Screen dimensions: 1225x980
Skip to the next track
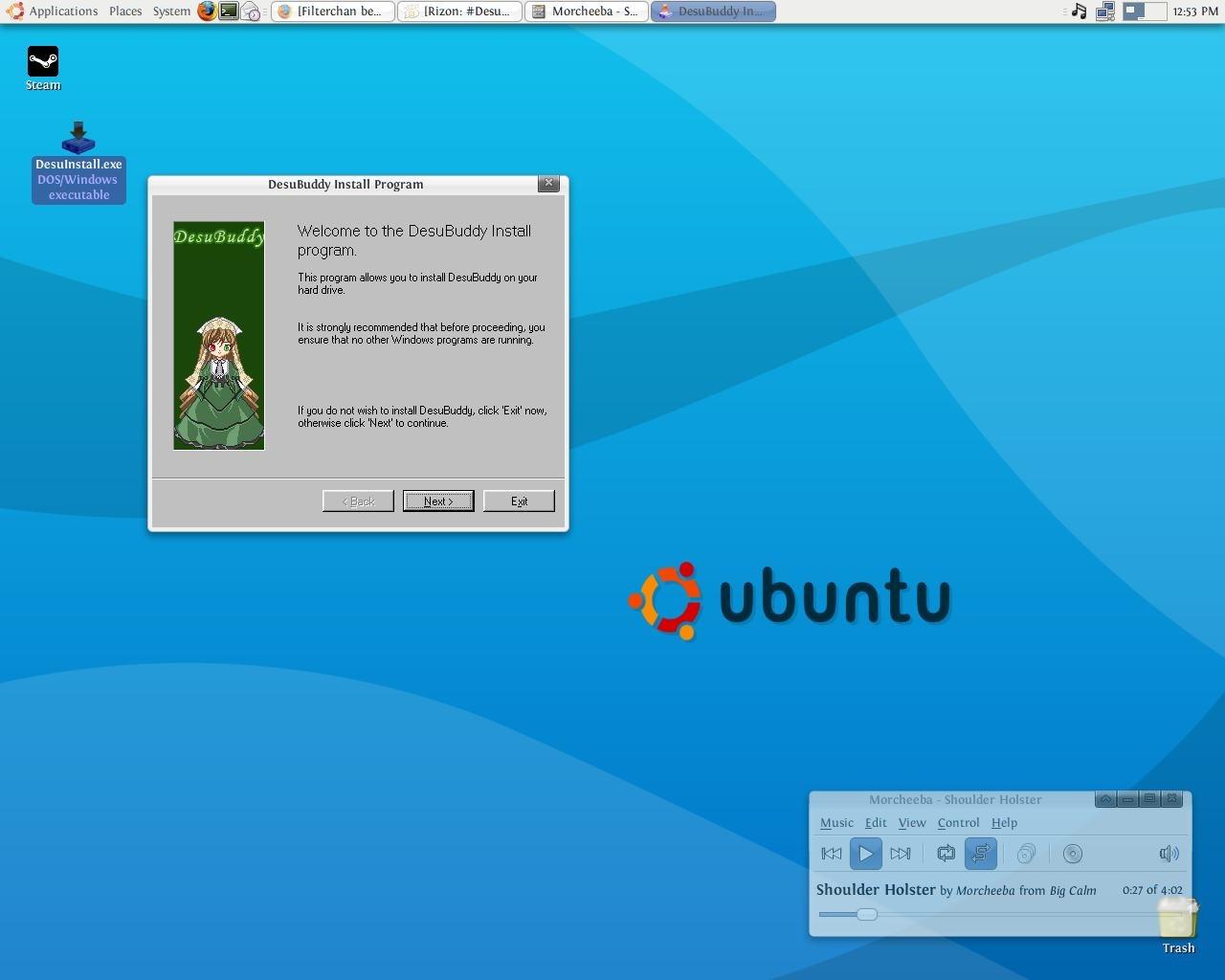[901, 854]
